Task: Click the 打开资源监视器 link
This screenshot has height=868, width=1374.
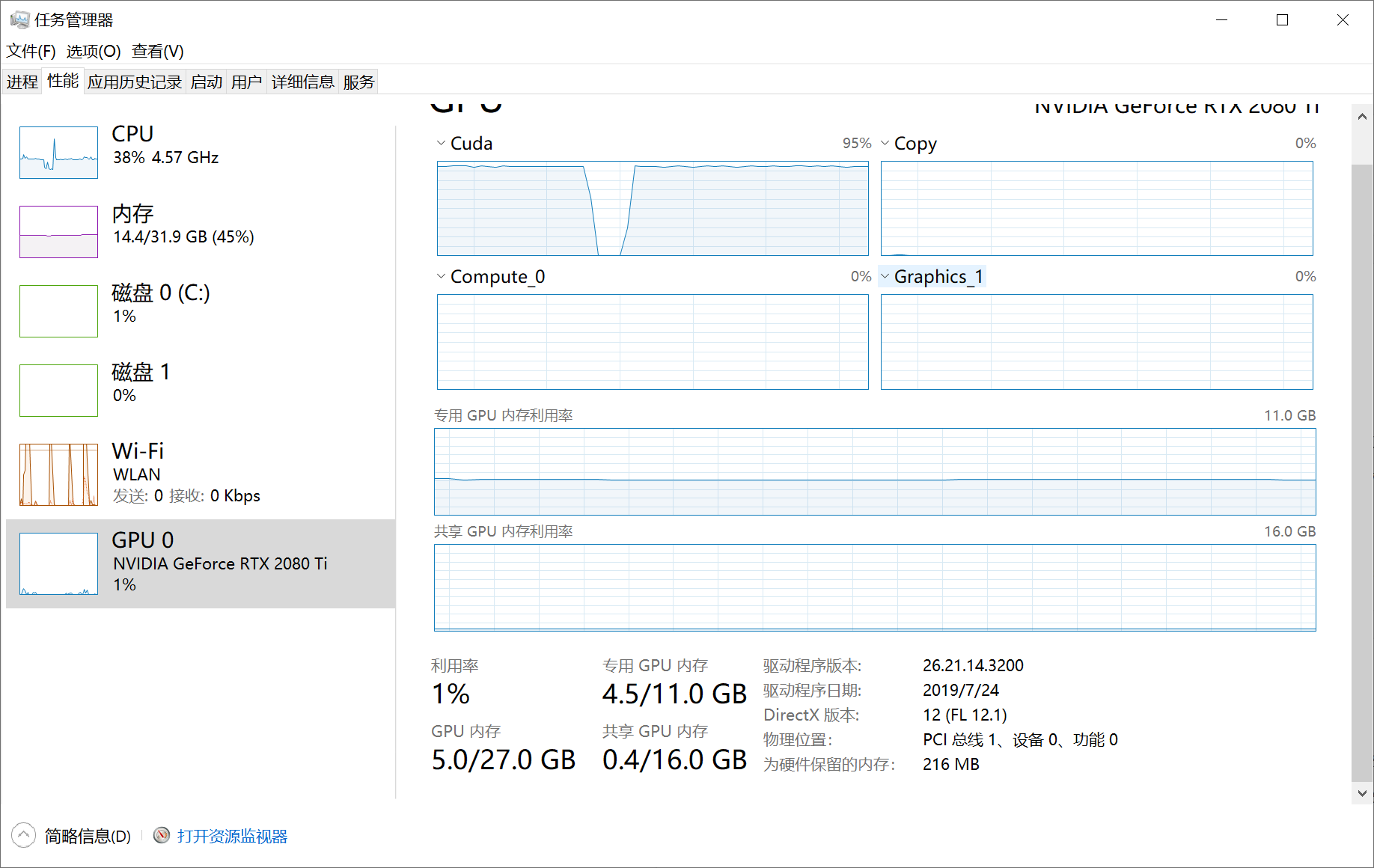Action: [232, 836]
